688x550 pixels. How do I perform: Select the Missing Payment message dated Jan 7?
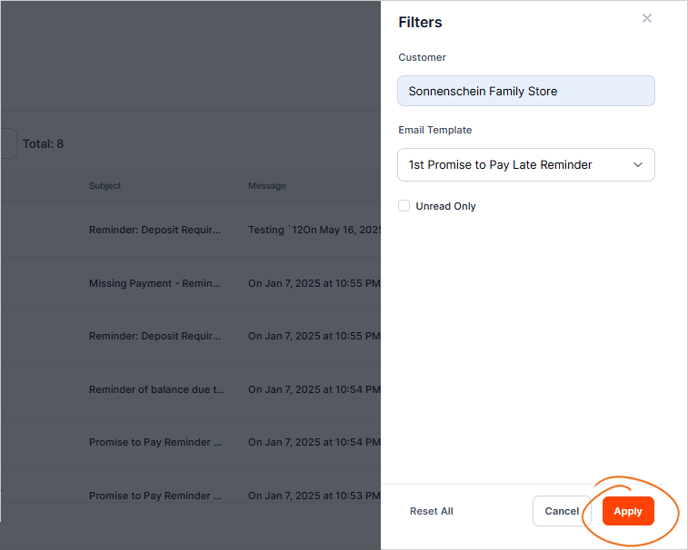(314, 283)
